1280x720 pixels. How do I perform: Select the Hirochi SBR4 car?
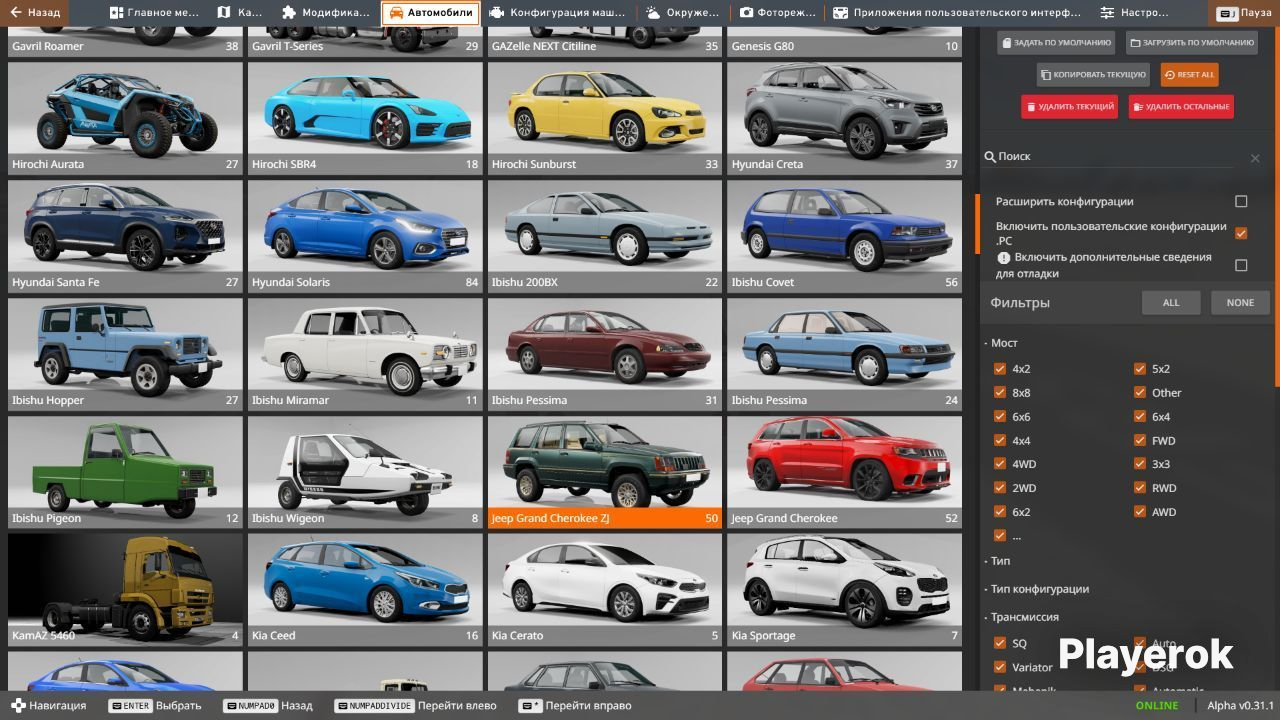(x=366, y=118)
